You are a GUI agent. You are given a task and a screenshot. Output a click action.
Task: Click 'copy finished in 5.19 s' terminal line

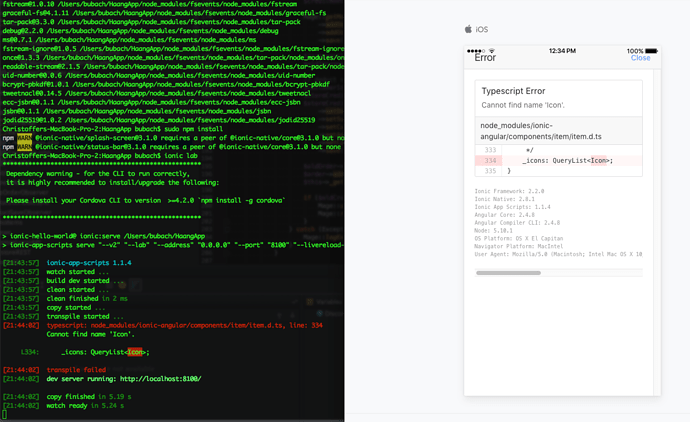tap(88, 397)
